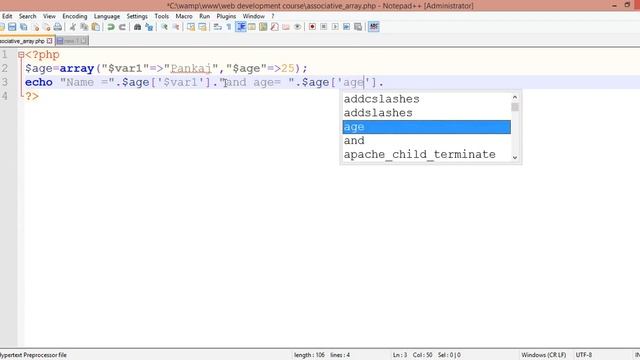Click the echo keyword on line 3

click(39, 82)
